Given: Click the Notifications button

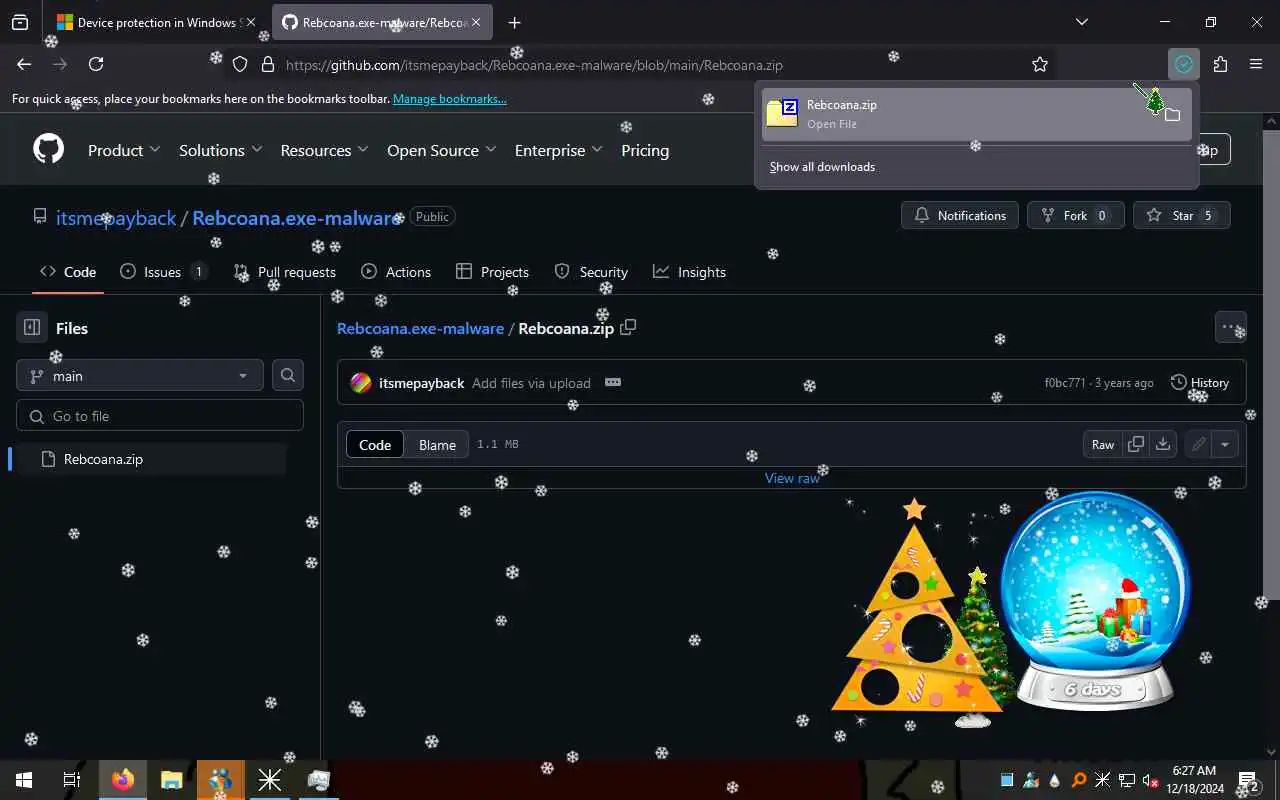Looking at the screenshot, I should [x=960, y=215].
